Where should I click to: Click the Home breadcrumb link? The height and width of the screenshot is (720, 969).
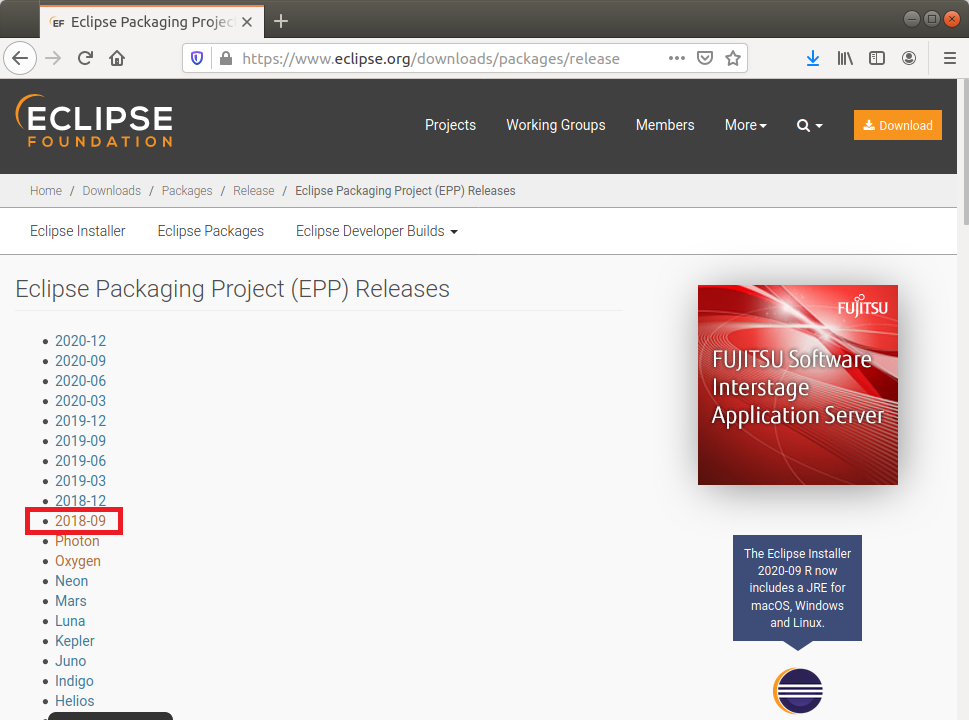pos(46,190)
